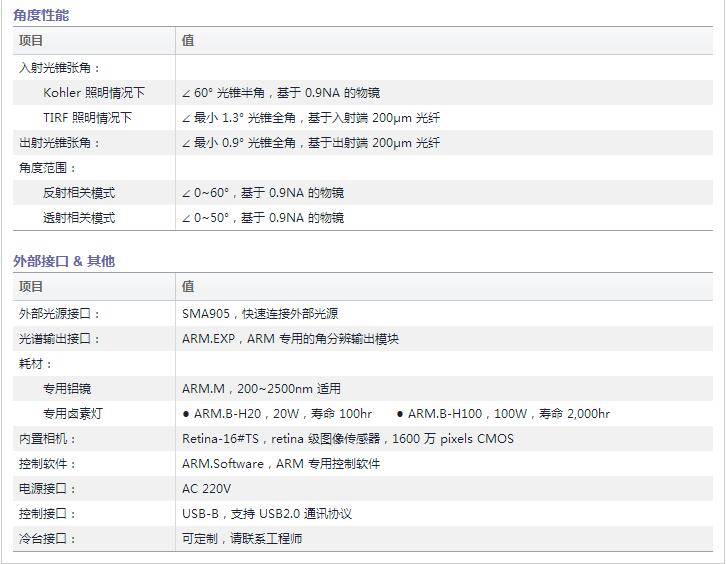Click the 冷台接口 row label
Viewport: 726px width, 564px height.
(x=47, y=539)
